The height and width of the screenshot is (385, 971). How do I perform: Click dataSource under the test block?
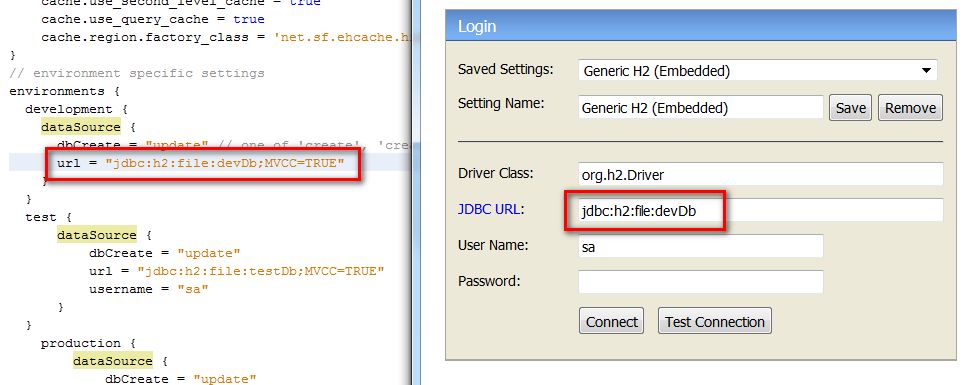(97, 235)
